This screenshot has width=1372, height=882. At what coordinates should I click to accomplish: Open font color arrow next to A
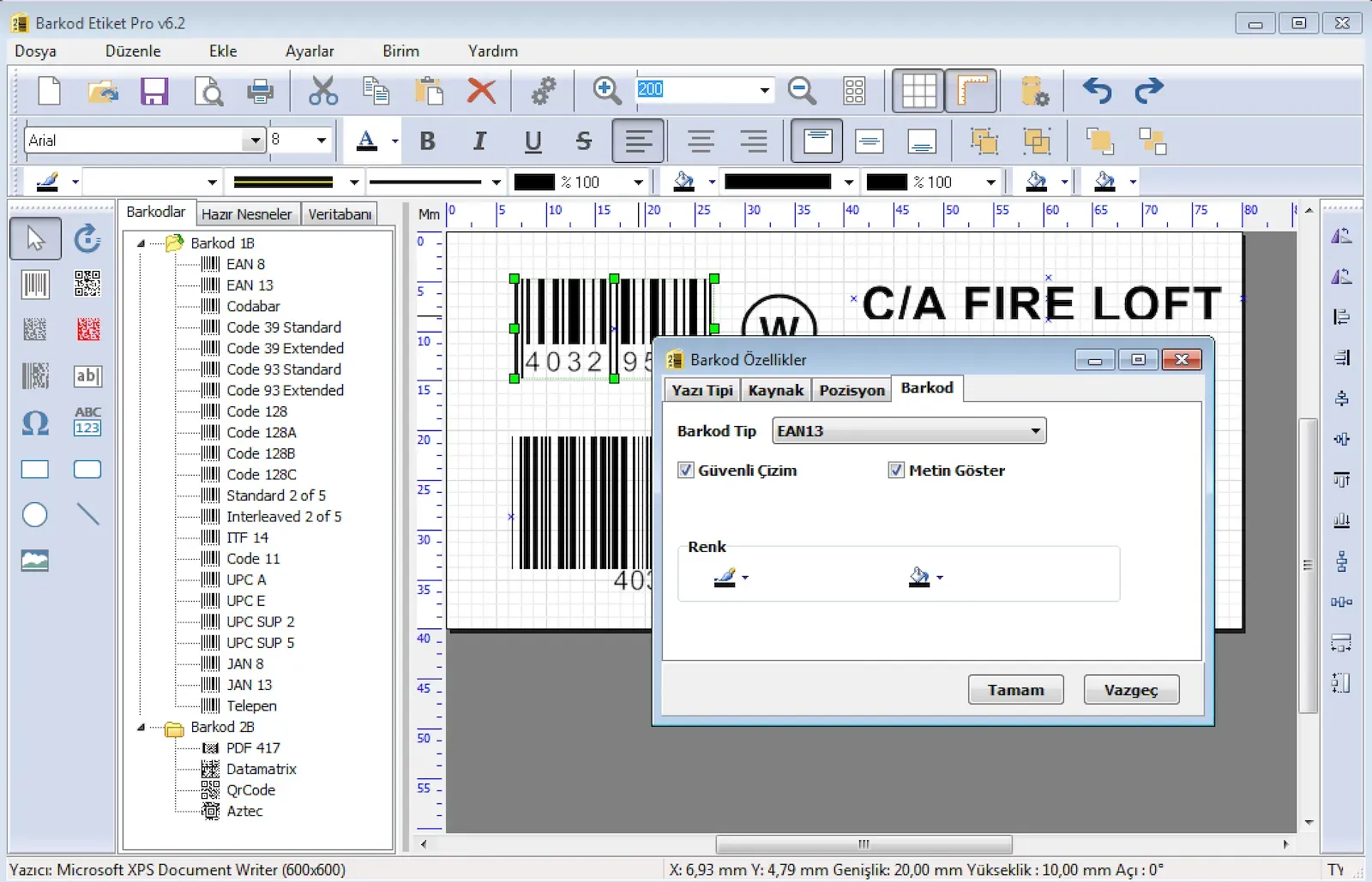(x=394, y=141)
